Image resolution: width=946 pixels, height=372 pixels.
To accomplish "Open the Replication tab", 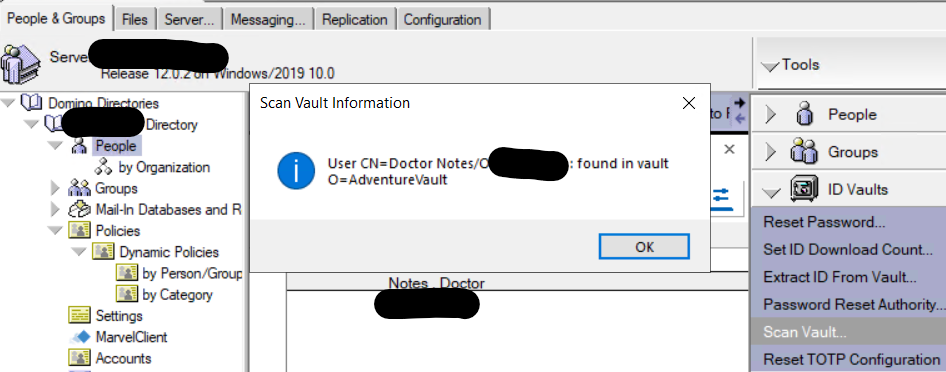I will coord(355,19).
